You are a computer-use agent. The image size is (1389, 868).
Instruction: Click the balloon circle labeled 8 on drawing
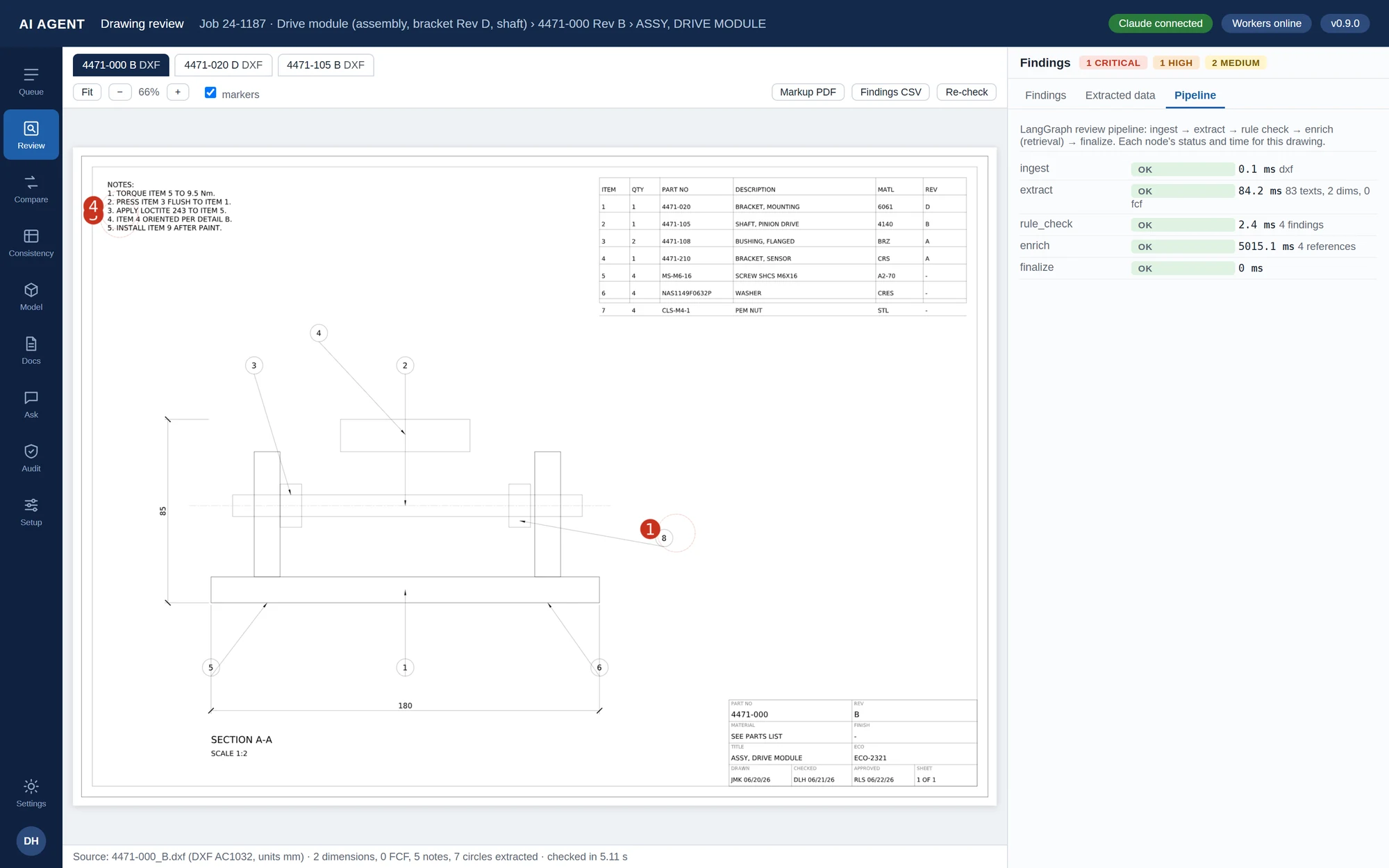[664, 538]
